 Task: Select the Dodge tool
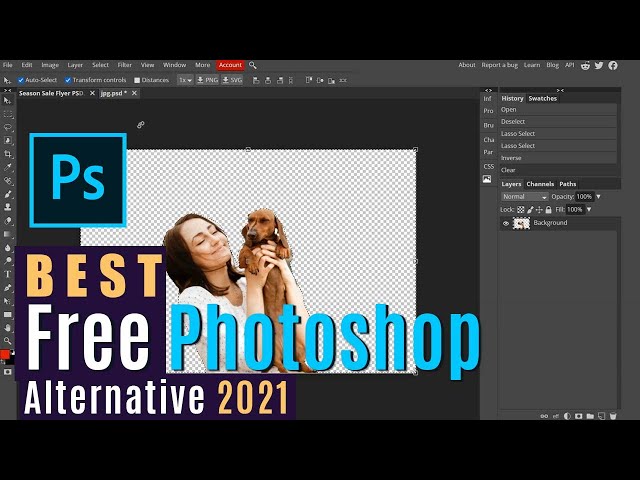coord(8,261)
